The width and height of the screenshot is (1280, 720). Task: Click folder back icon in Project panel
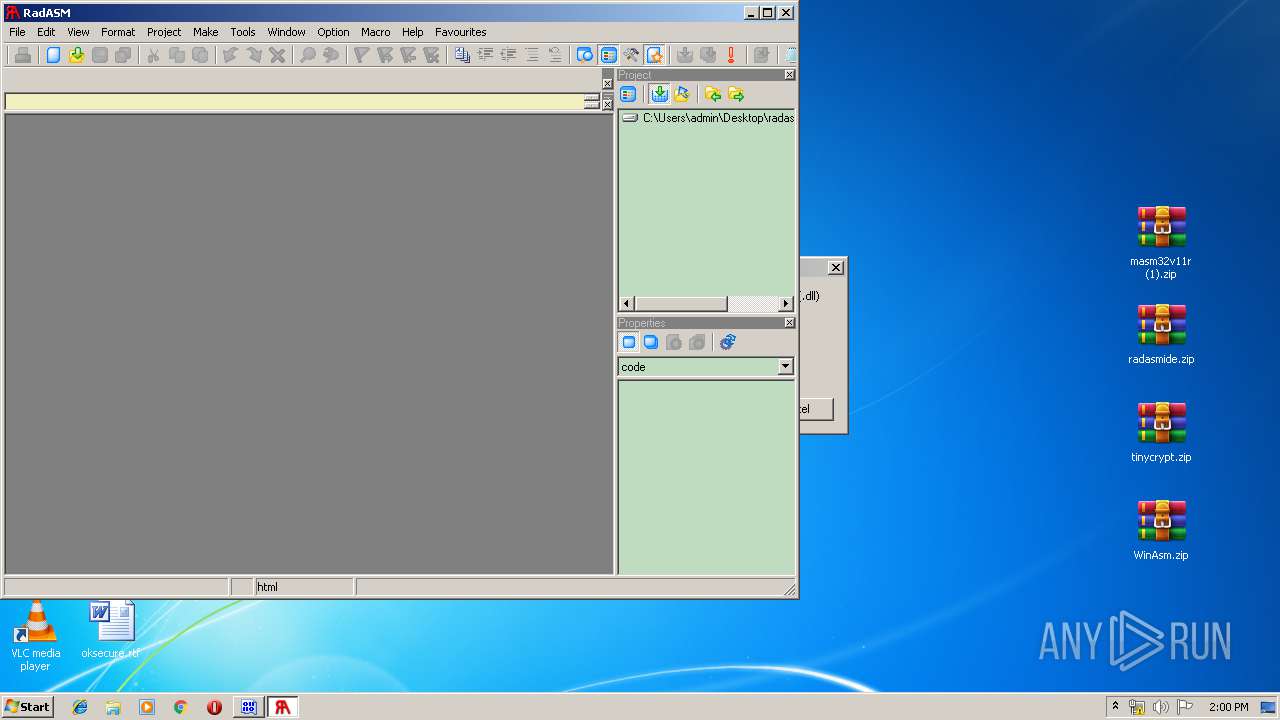coord(713,94)
